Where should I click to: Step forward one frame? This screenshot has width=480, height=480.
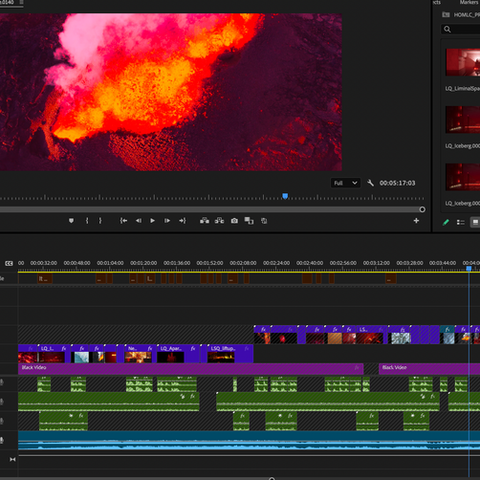(167, 221)
